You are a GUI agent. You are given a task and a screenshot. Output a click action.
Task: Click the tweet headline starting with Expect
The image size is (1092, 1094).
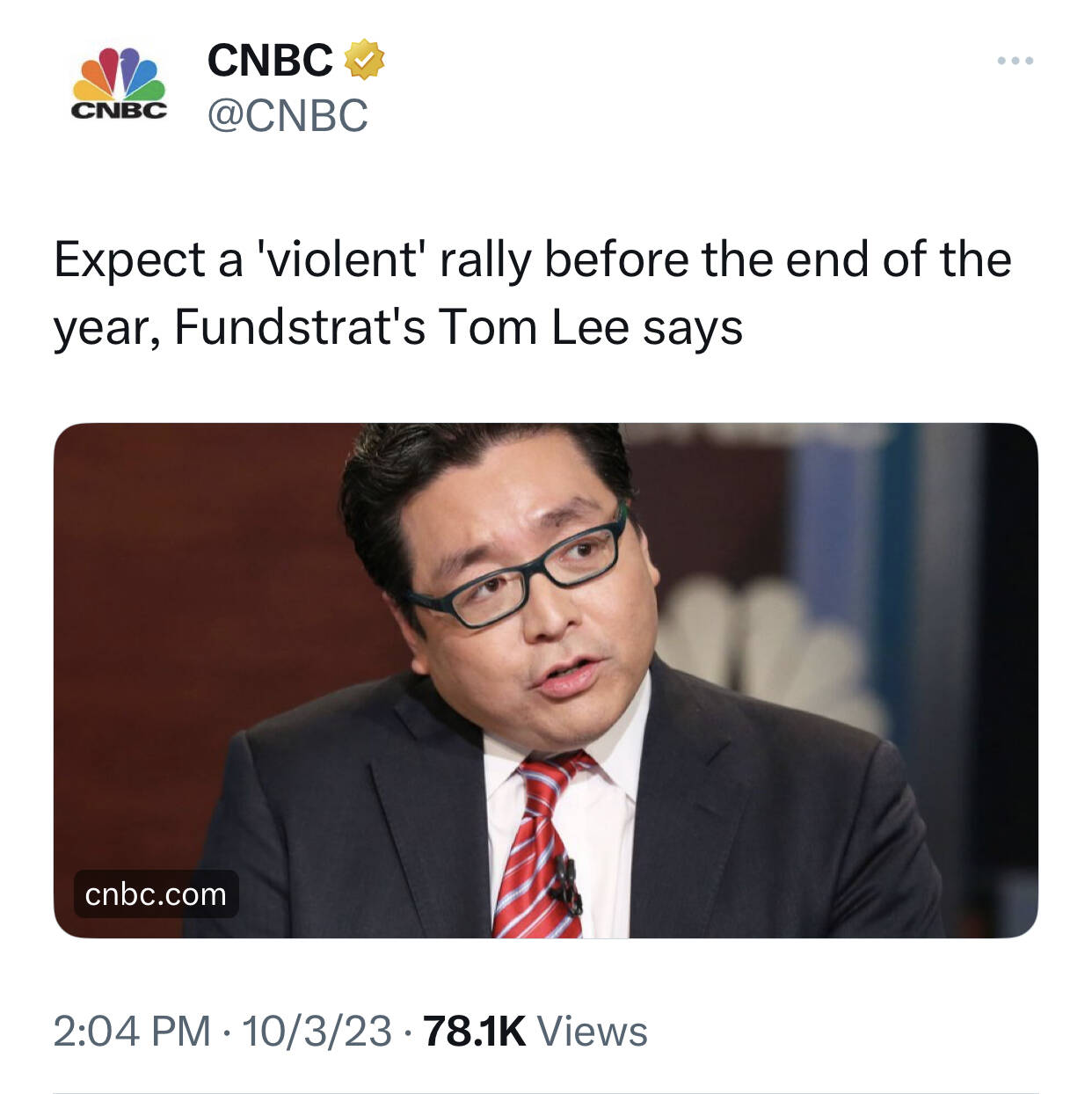point(533,293)
